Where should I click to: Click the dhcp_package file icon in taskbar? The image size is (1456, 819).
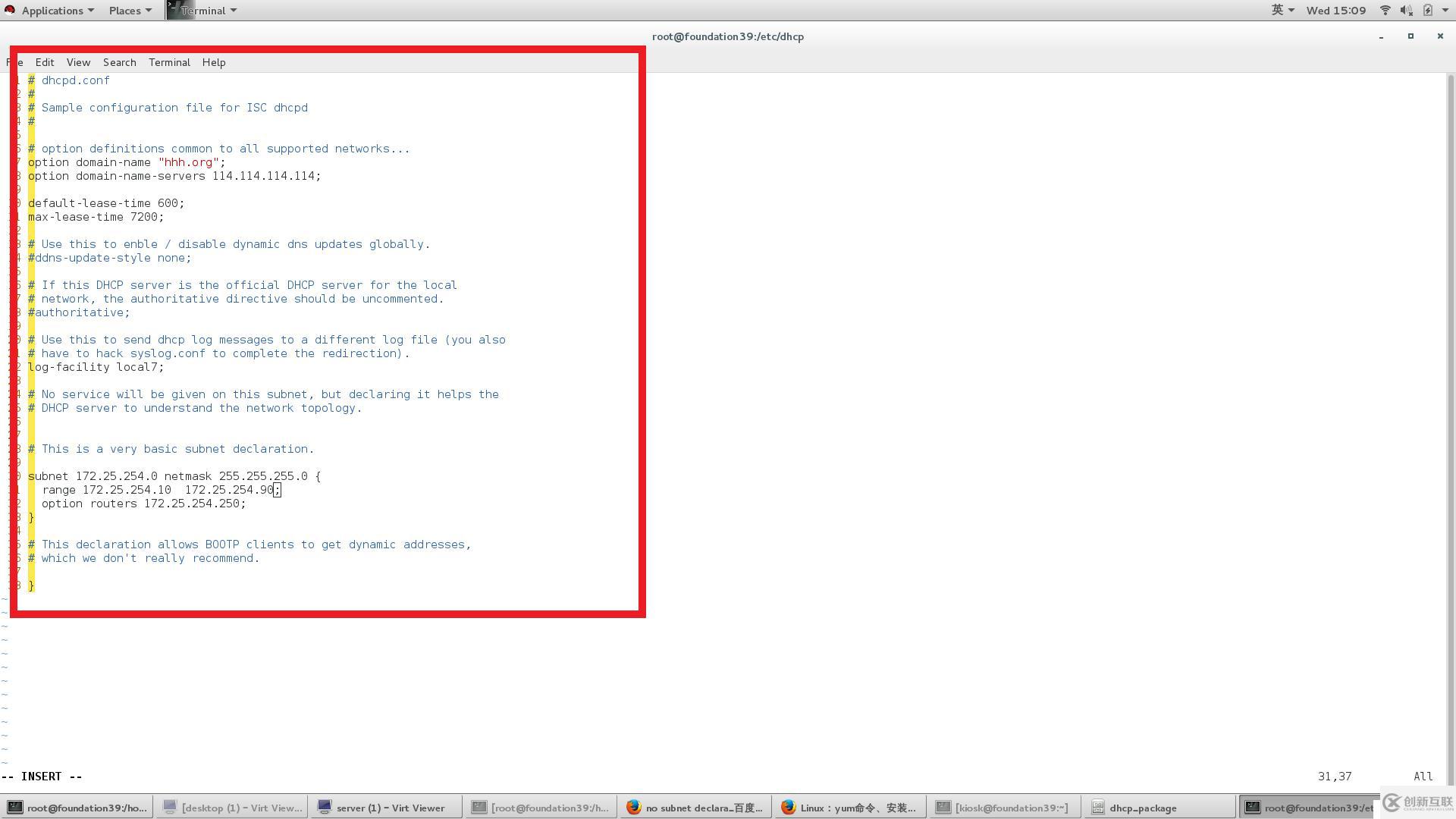tap(1097, 808)
